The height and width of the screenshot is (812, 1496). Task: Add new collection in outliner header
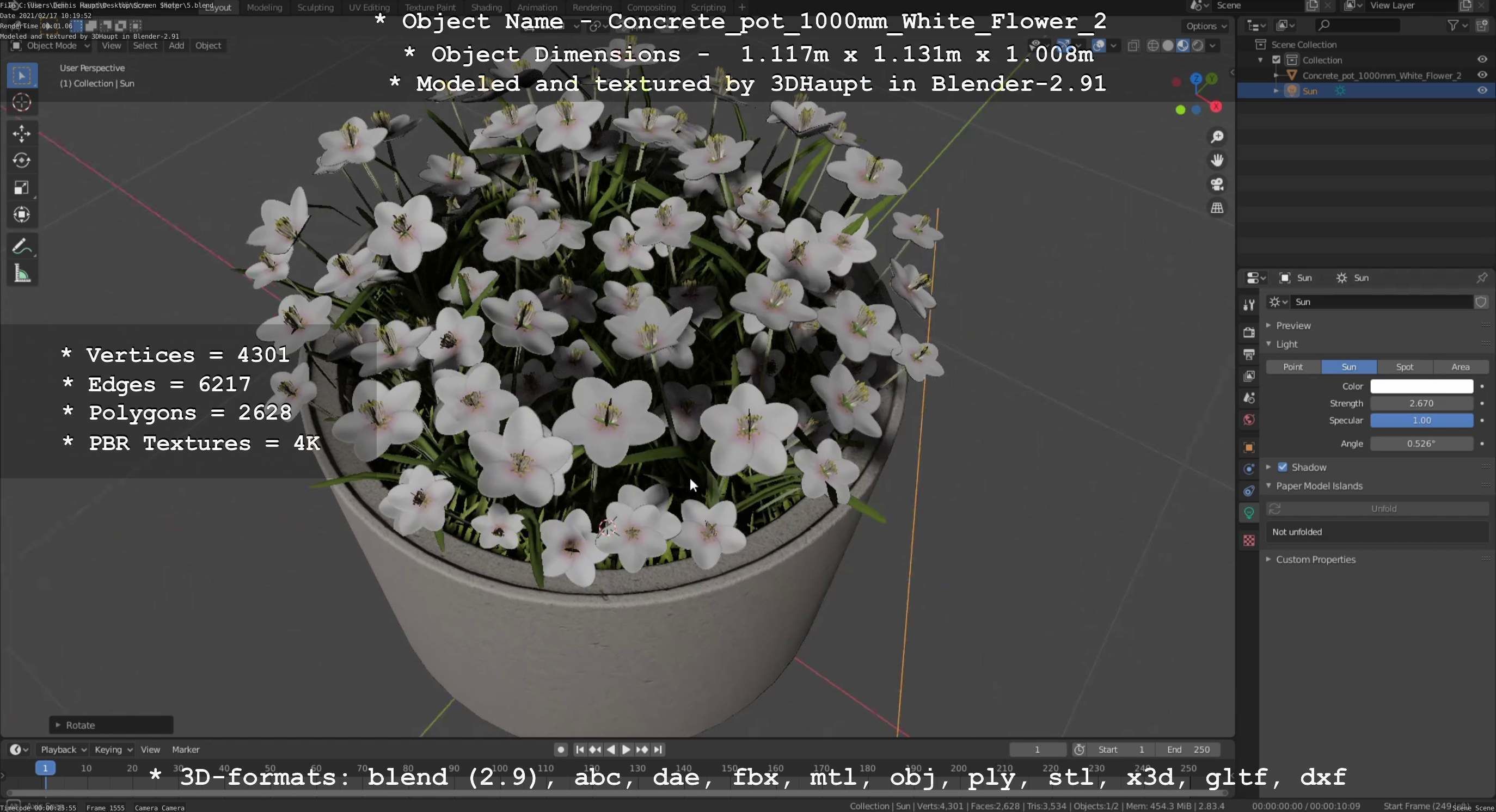(x=1482, y=25)
